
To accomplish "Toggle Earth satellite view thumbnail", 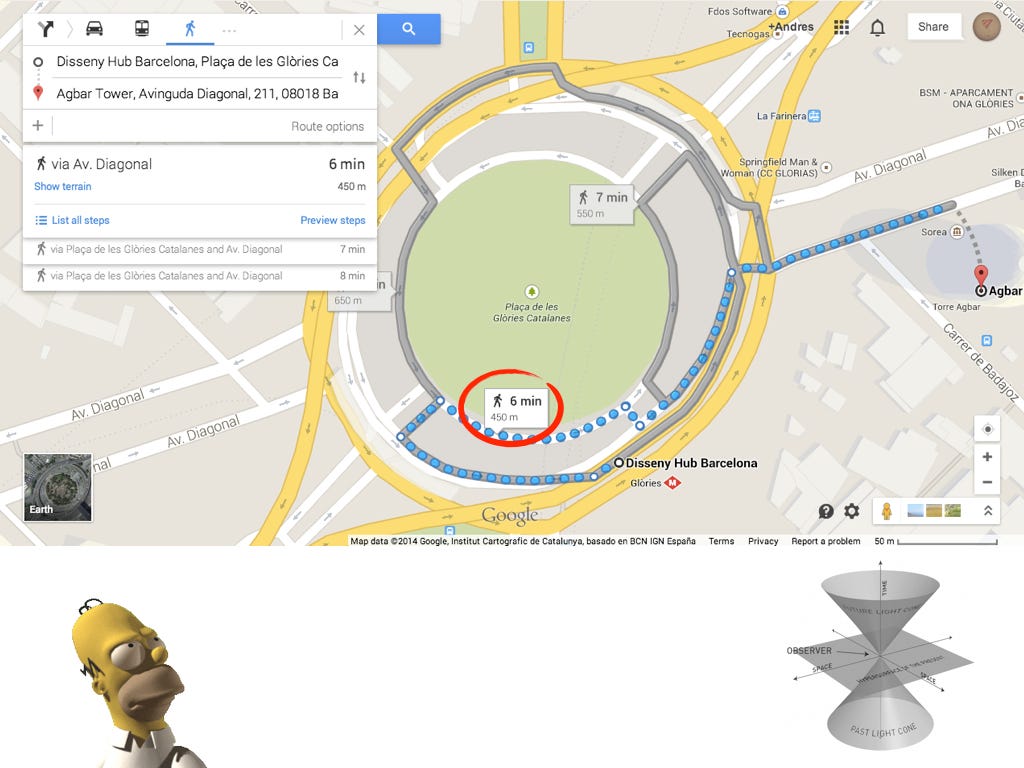I will point(58,487).
